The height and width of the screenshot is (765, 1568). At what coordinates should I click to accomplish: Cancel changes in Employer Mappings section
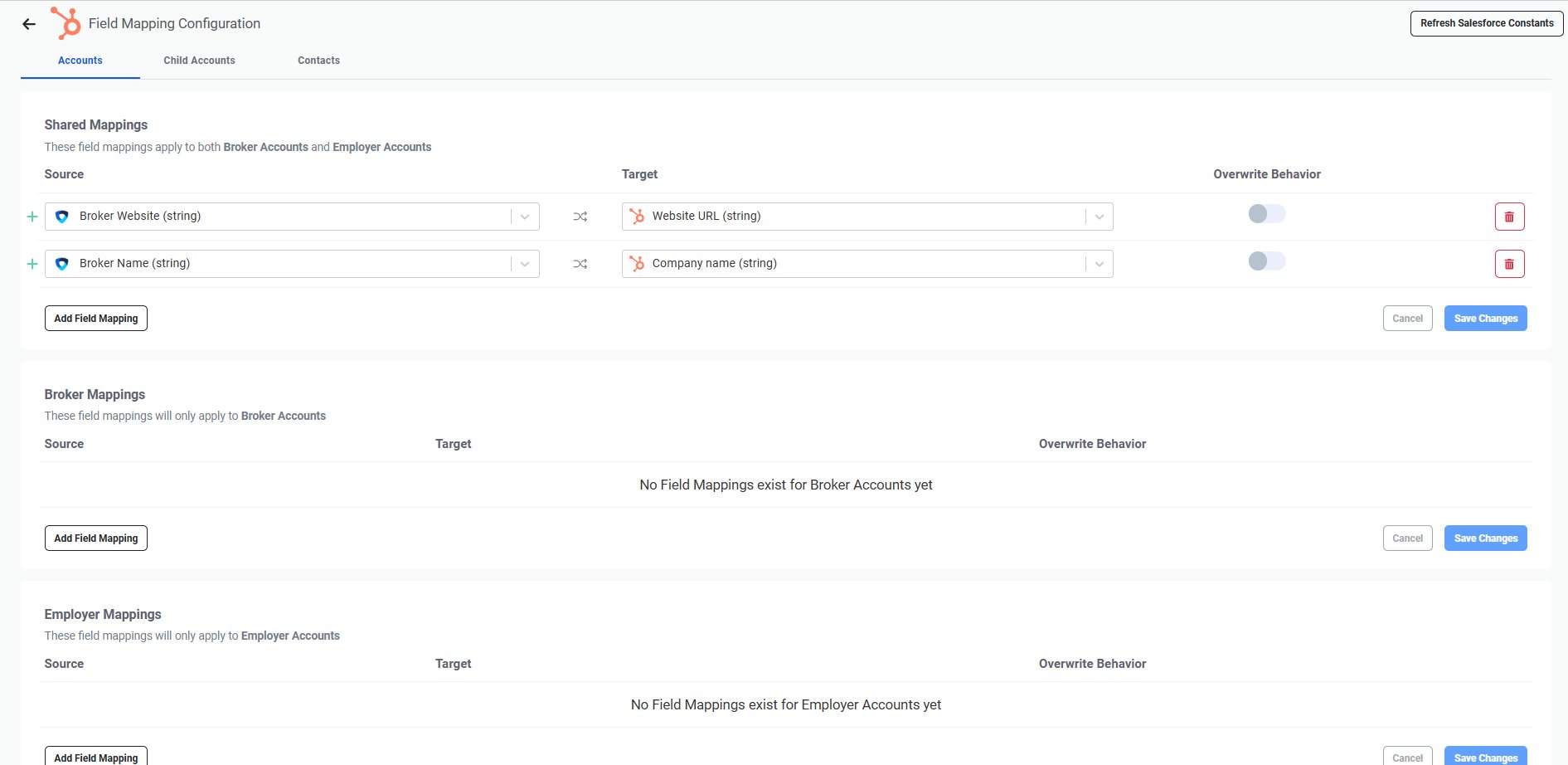click(x=1407, y=757)
